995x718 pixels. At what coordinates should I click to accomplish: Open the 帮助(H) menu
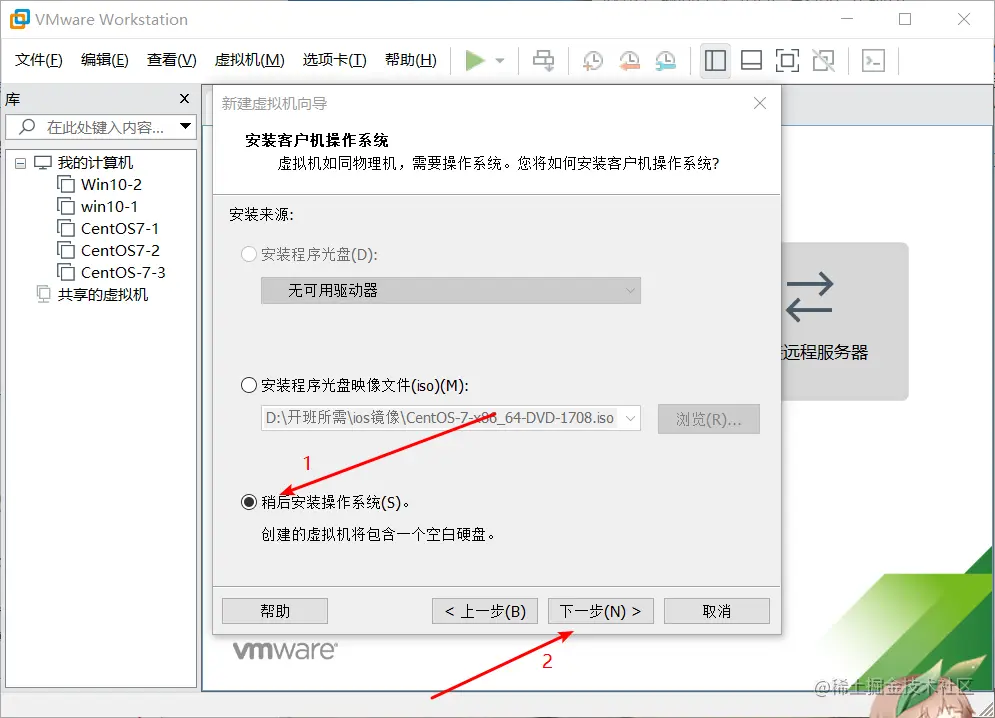[x=411, y=60]
